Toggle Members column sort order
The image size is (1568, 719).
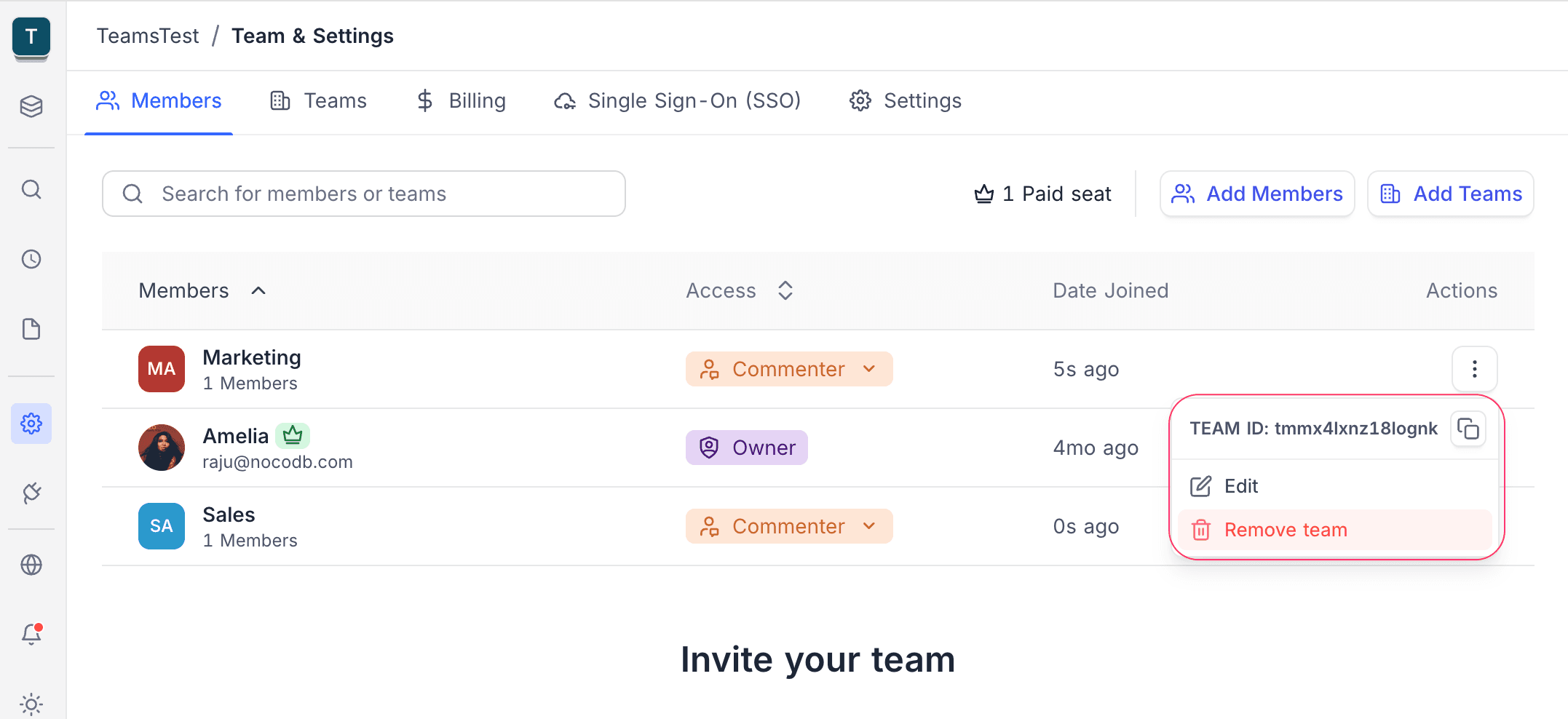258,290
